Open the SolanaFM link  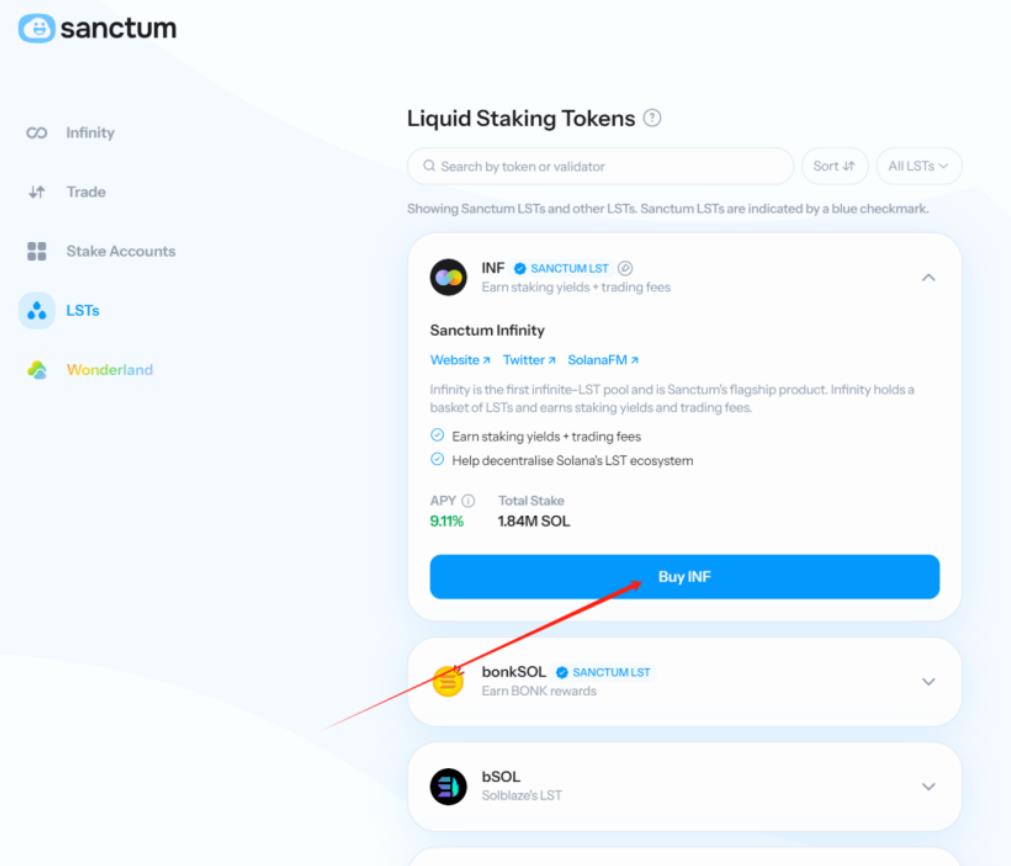[603, 360]
